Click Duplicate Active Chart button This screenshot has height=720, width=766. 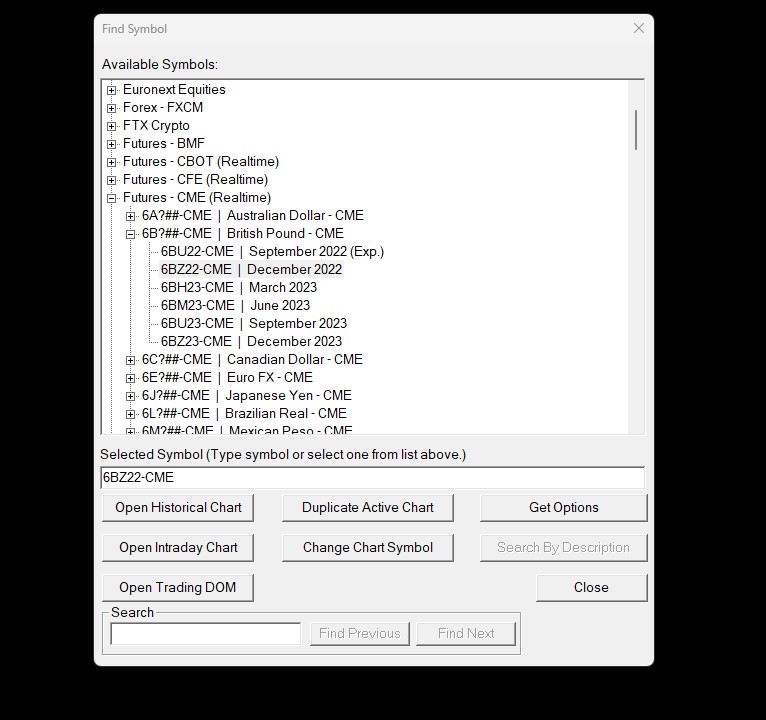coord(368,508)
